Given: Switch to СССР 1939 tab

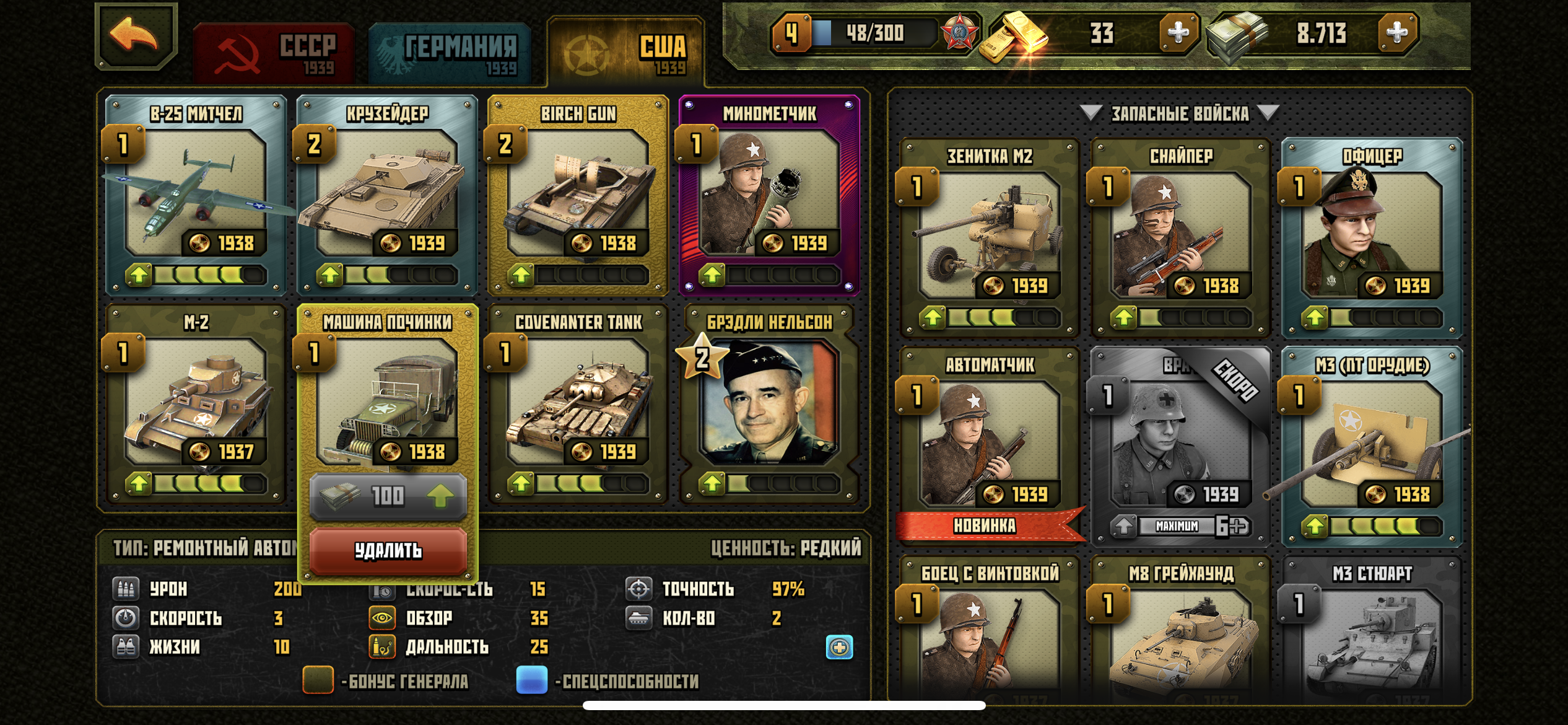Looking at the screenshot, I should 274,54.
